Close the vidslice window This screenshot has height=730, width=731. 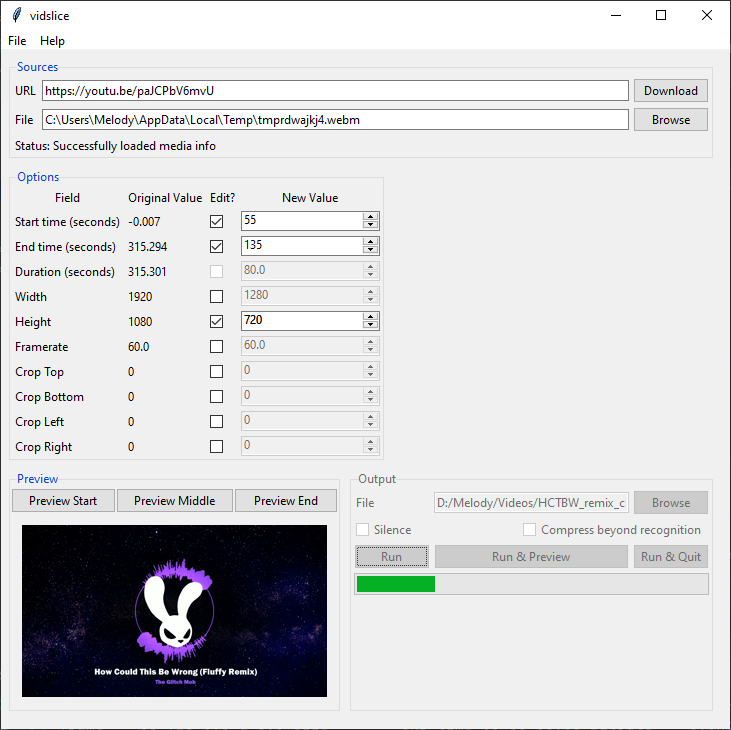(x=706, y=15)
